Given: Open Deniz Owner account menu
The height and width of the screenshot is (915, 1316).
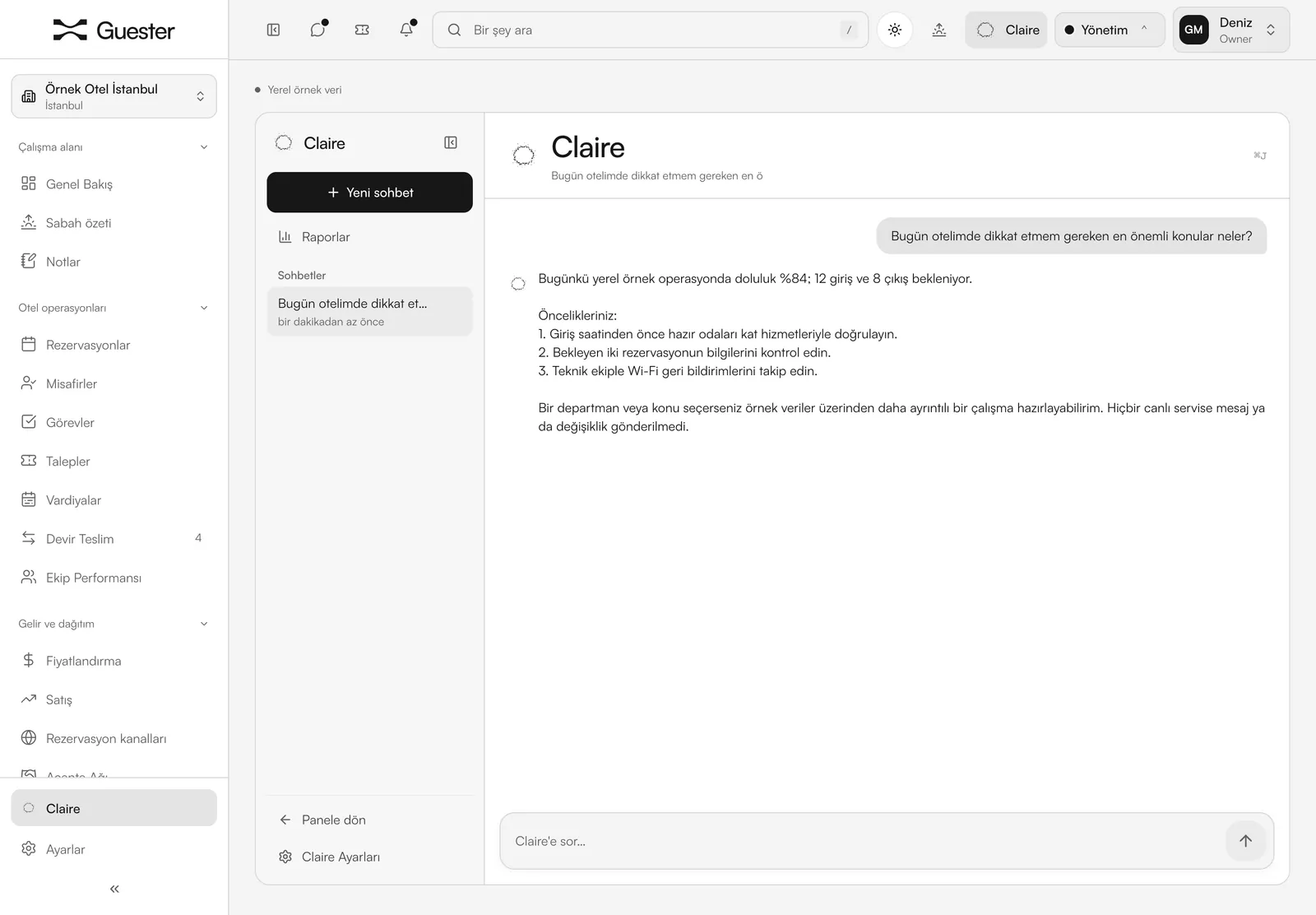Looking at the screenshot, I should (x=1231, y=30).
